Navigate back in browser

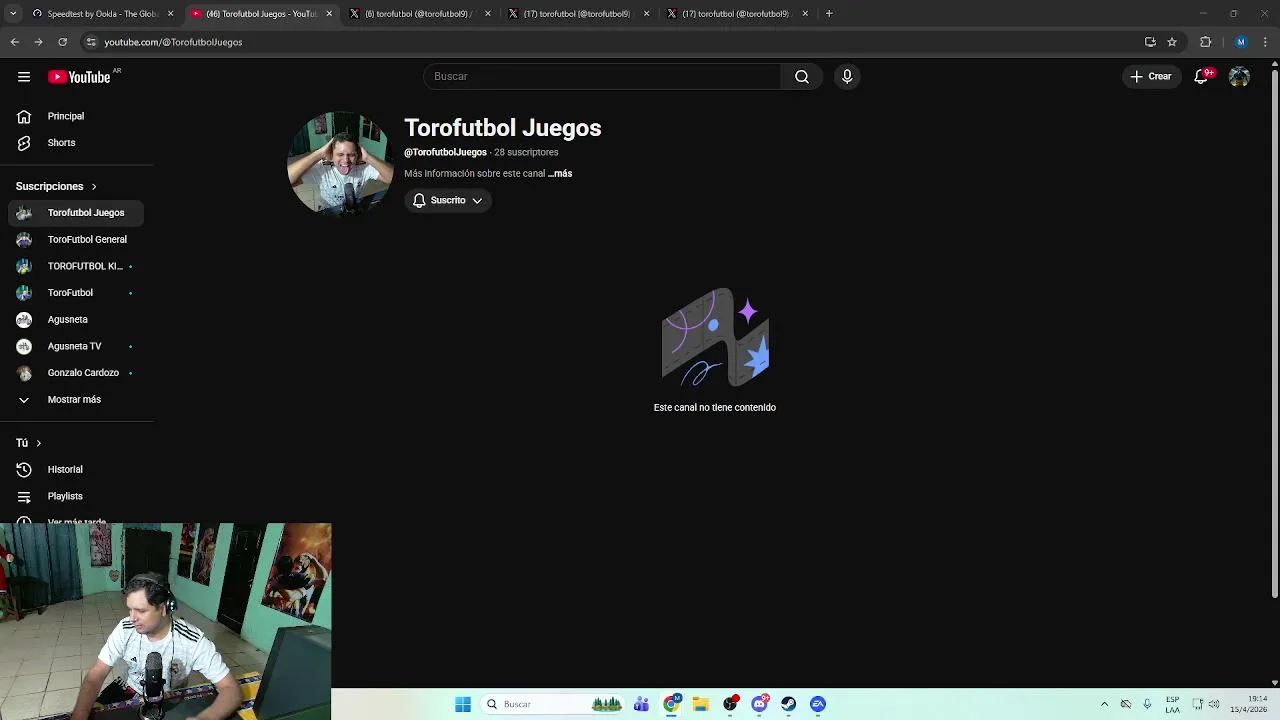15,42
